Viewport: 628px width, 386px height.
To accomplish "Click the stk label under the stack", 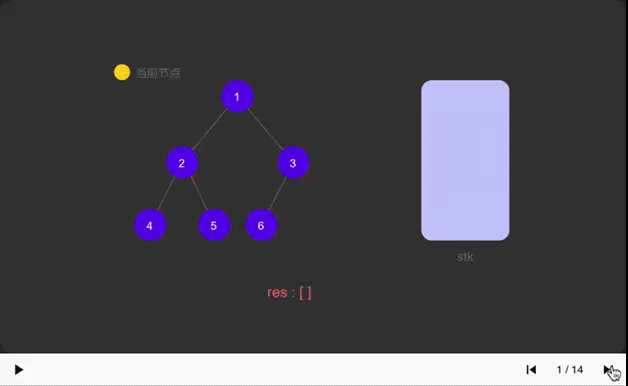I will click(465, 257).
